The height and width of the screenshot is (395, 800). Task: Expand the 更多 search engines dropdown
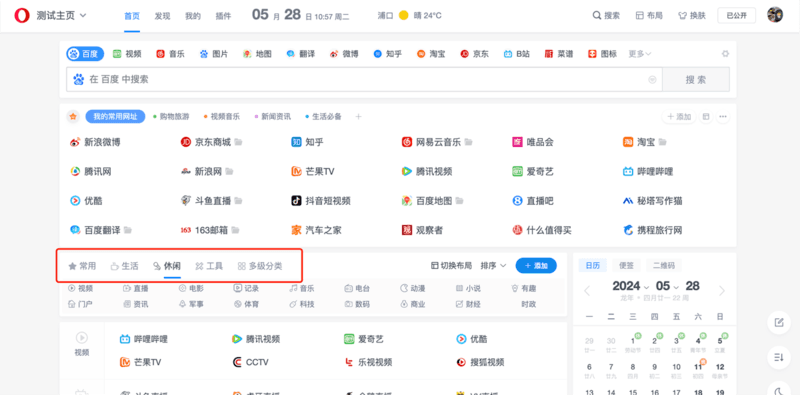coord(640,54)
